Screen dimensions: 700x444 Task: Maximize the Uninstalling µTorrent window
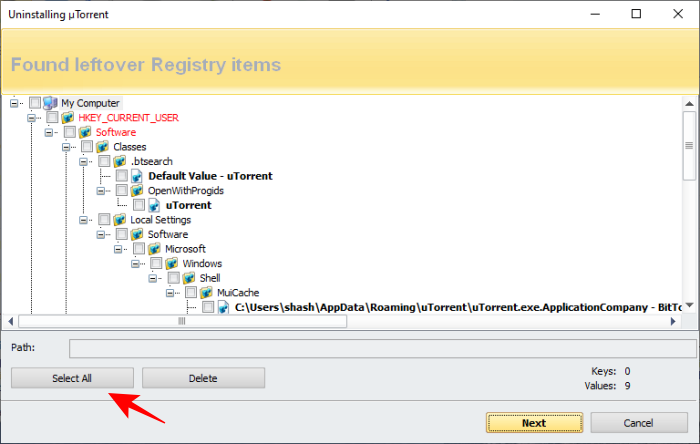pyautogui.click(x=636, y=14)
